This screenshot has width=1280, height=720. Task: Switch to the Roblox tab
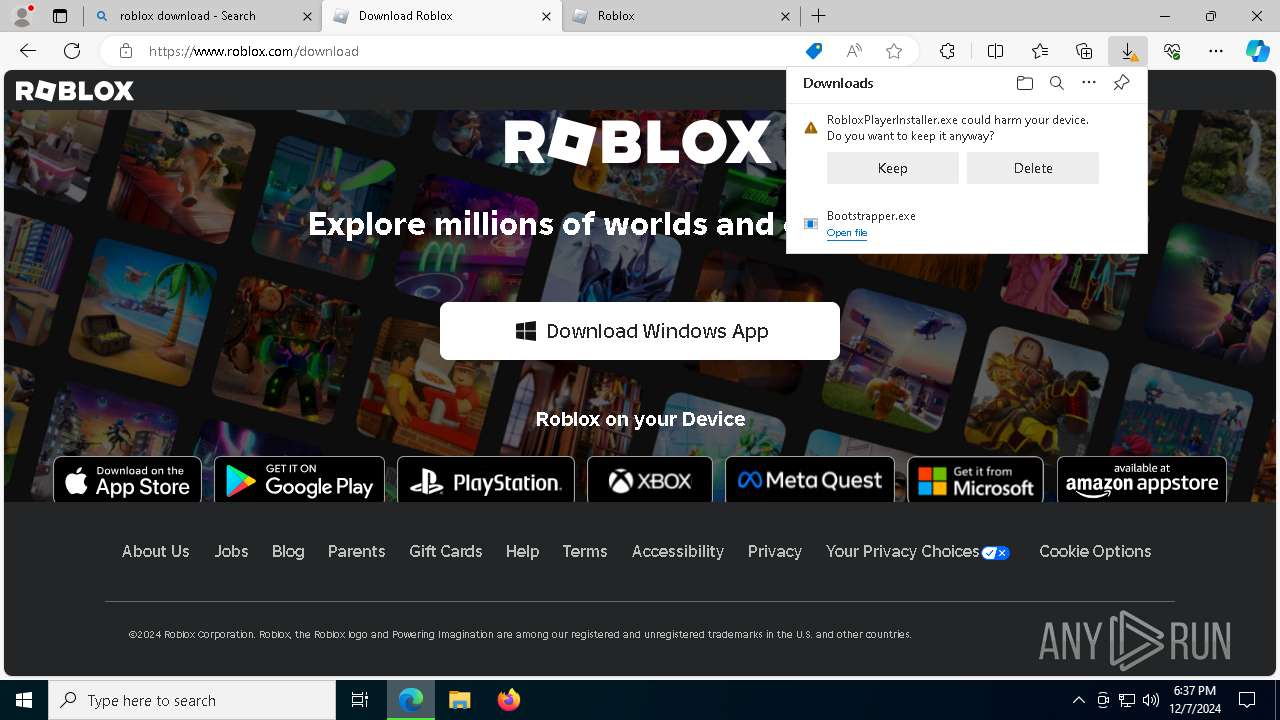[x=681, y=16]
